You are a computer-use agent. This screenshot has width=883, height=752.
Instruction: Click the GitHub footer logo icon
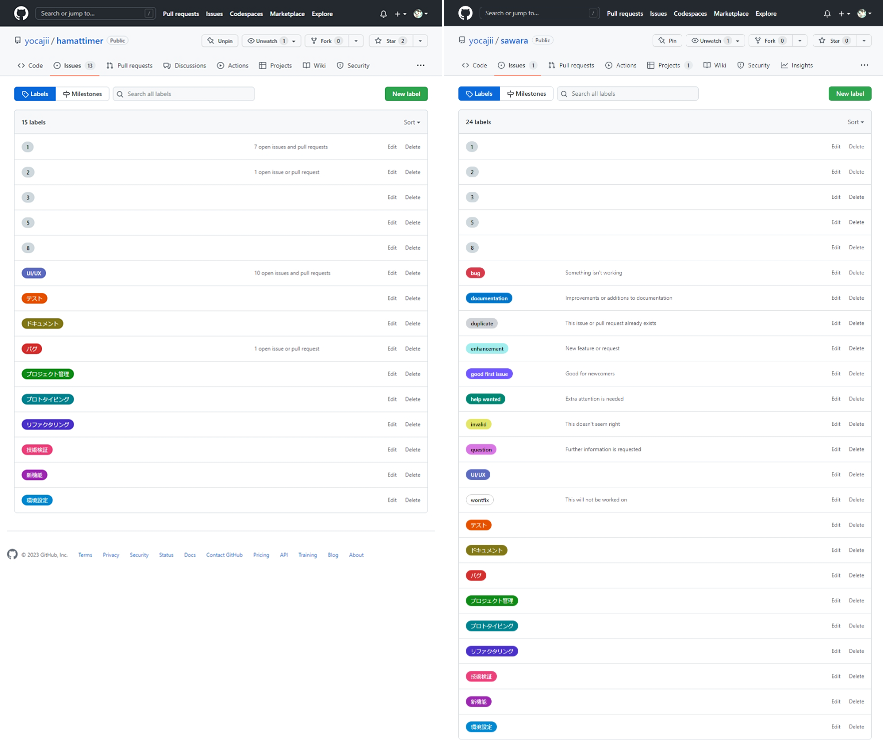point(12,554)
